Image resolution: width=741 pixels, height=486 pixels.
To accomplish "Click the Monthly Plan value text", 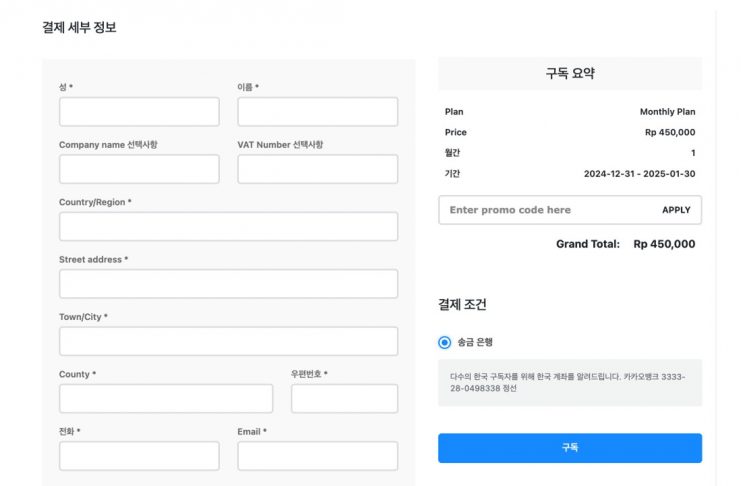I will [667, 112].
